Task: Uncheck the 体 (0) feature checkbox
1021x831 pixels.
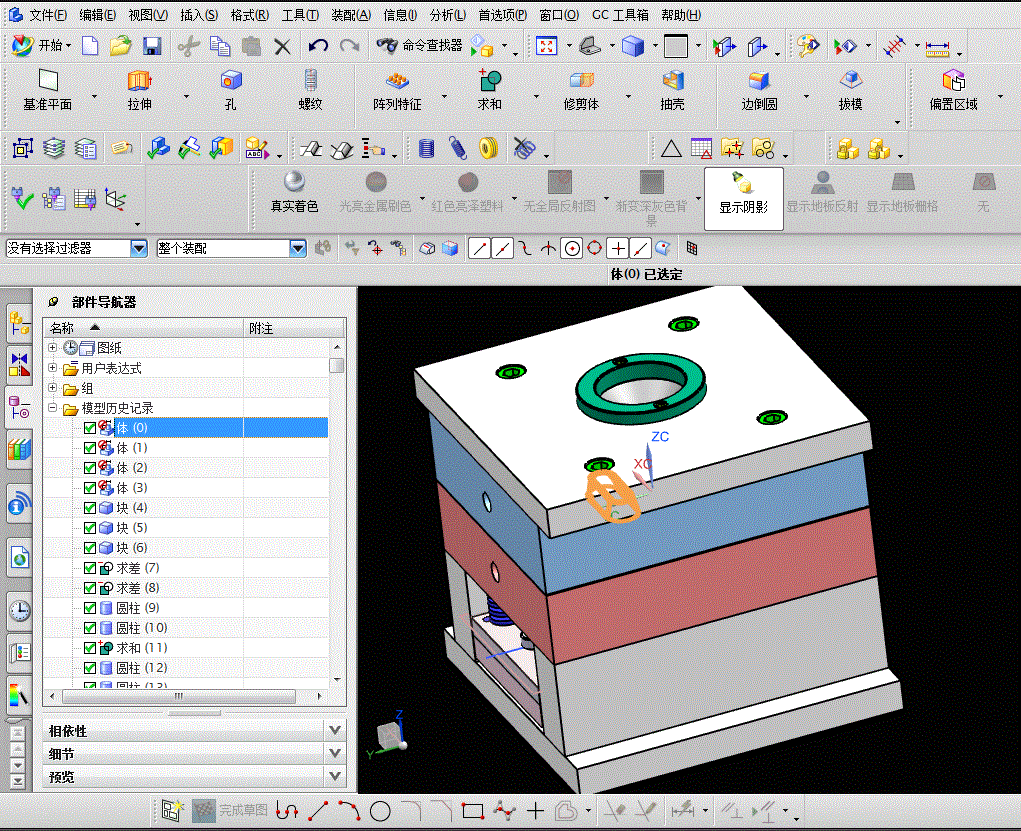Action: 90,428
